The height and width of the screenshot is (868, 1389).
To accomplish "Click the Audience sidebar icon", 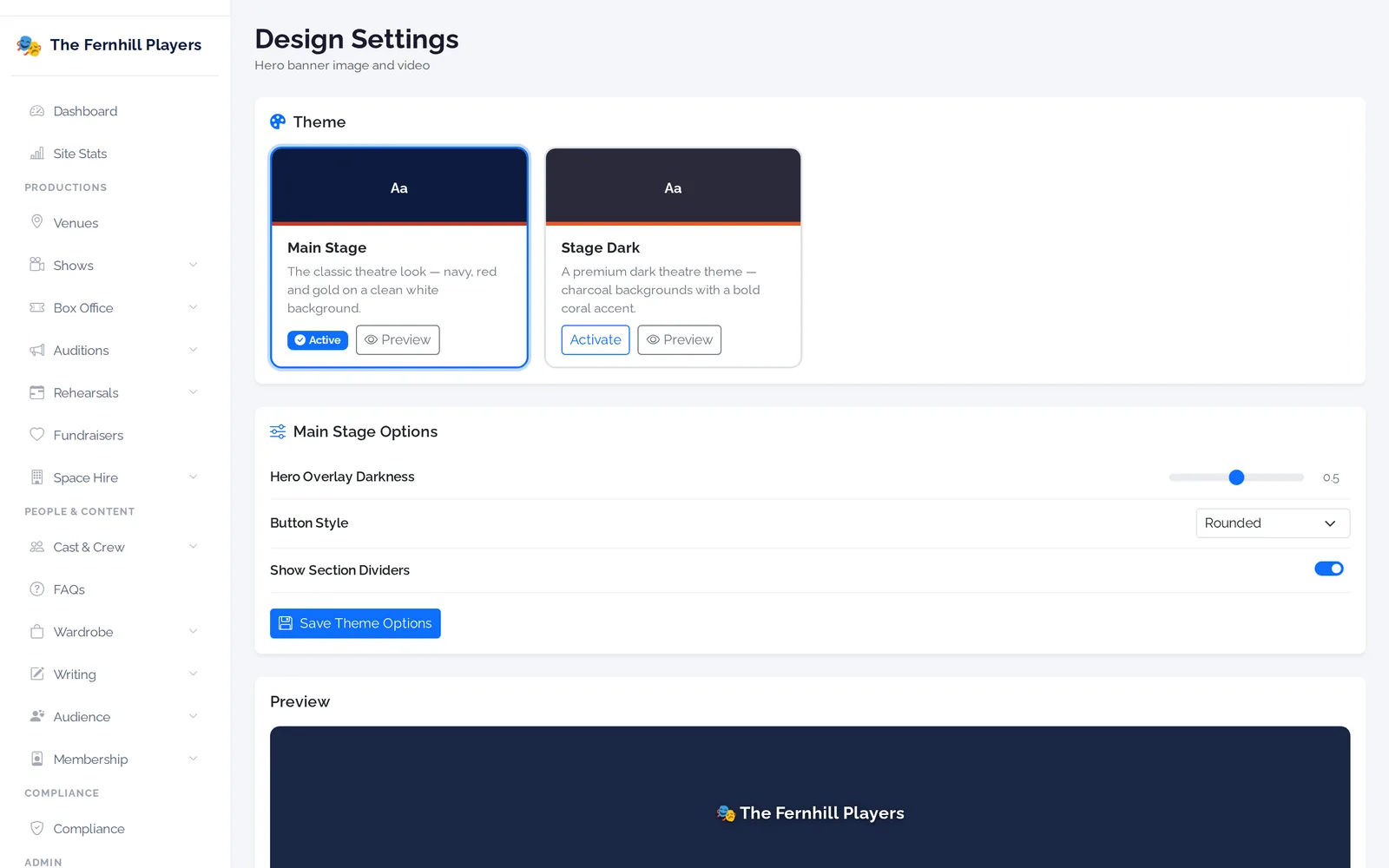I will coord(37,717).
